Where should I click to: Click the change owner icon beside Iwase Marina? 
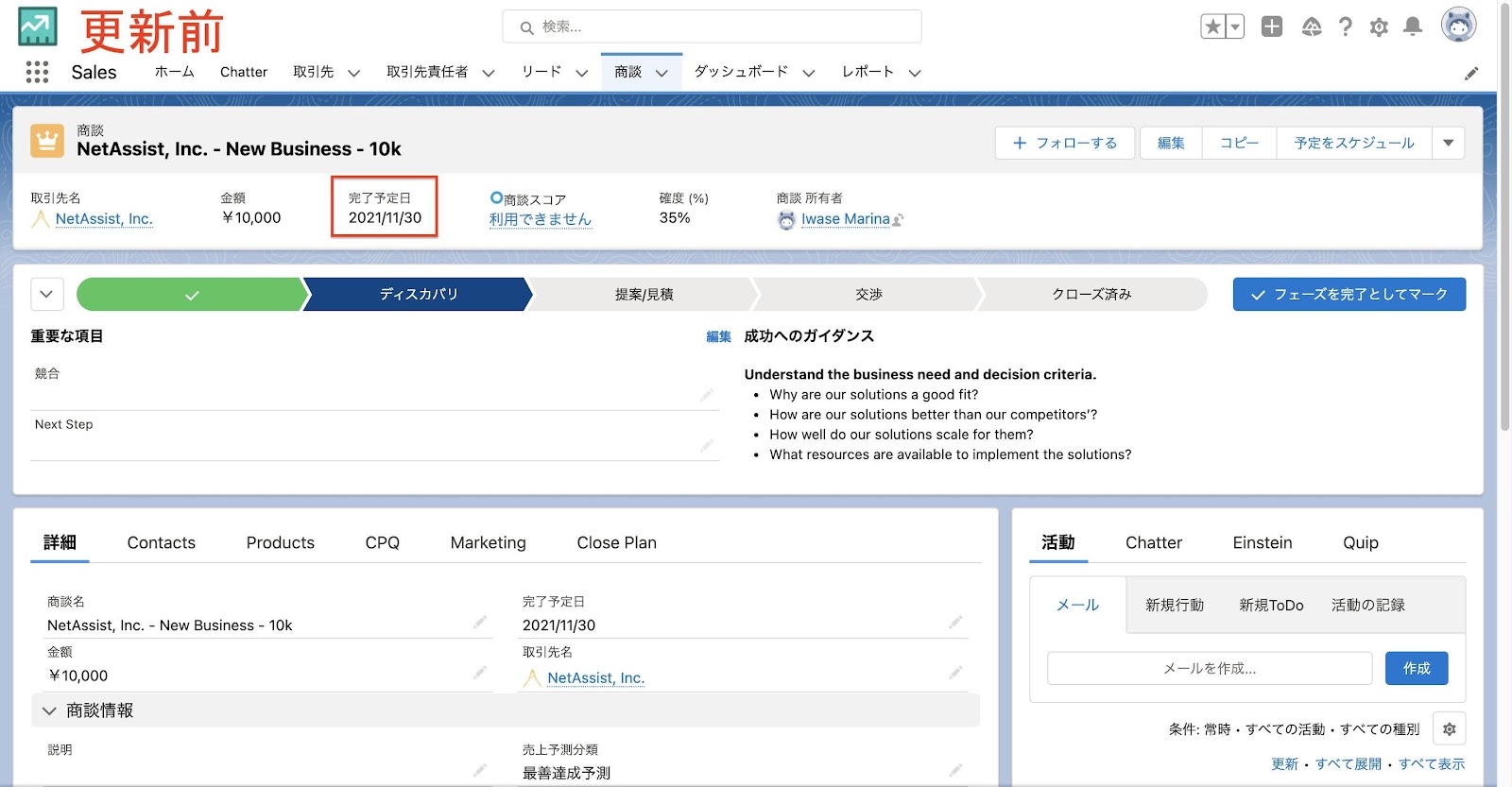[898, 219]
